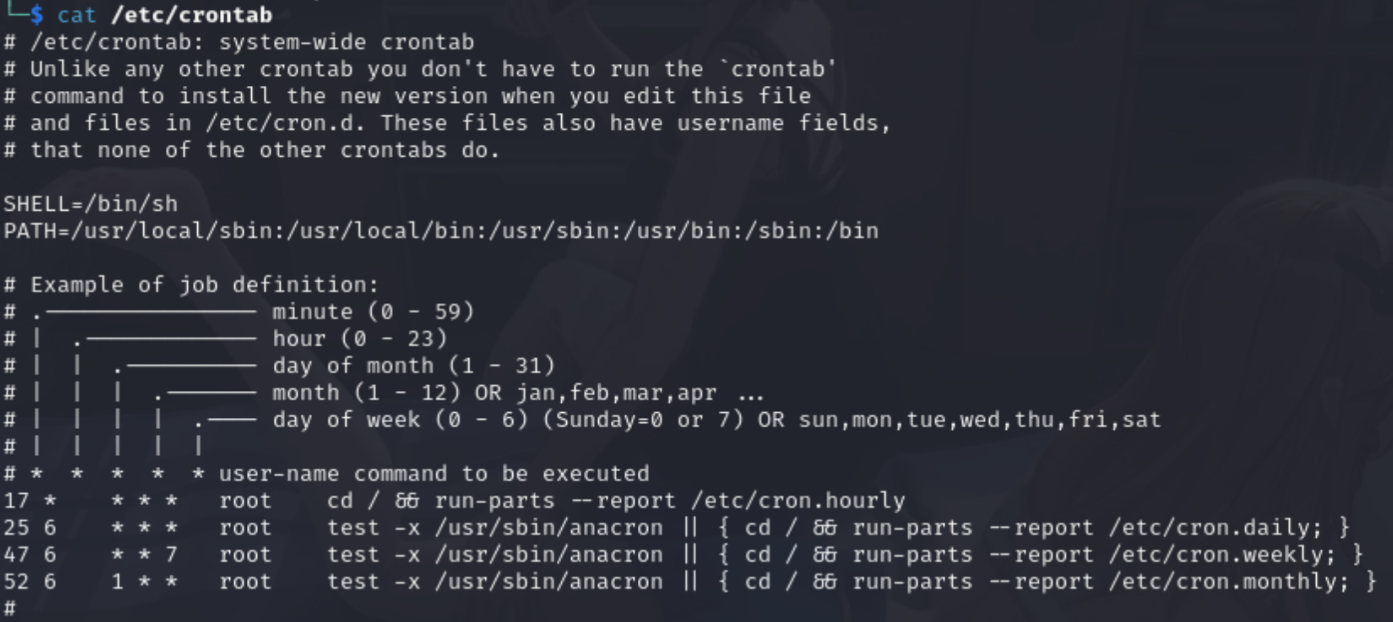Click the SHELL=/bin/sh line
The image size is (1393, 622).
[x=90, y=204]
